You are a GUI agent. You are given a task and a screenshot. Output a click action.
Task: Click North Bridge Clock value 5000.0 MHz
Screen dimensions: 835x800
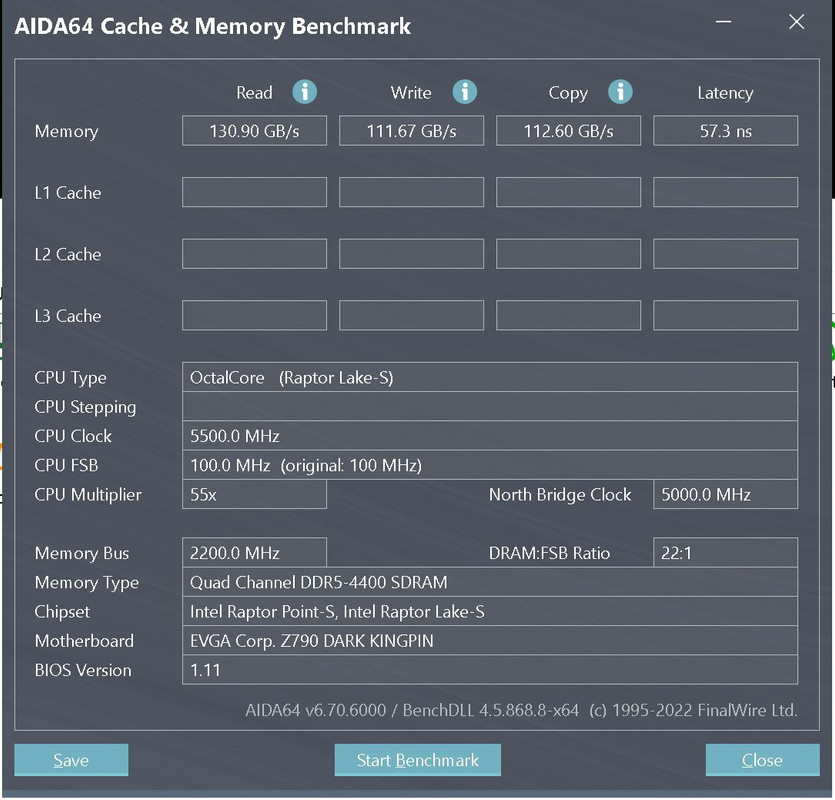725,494
